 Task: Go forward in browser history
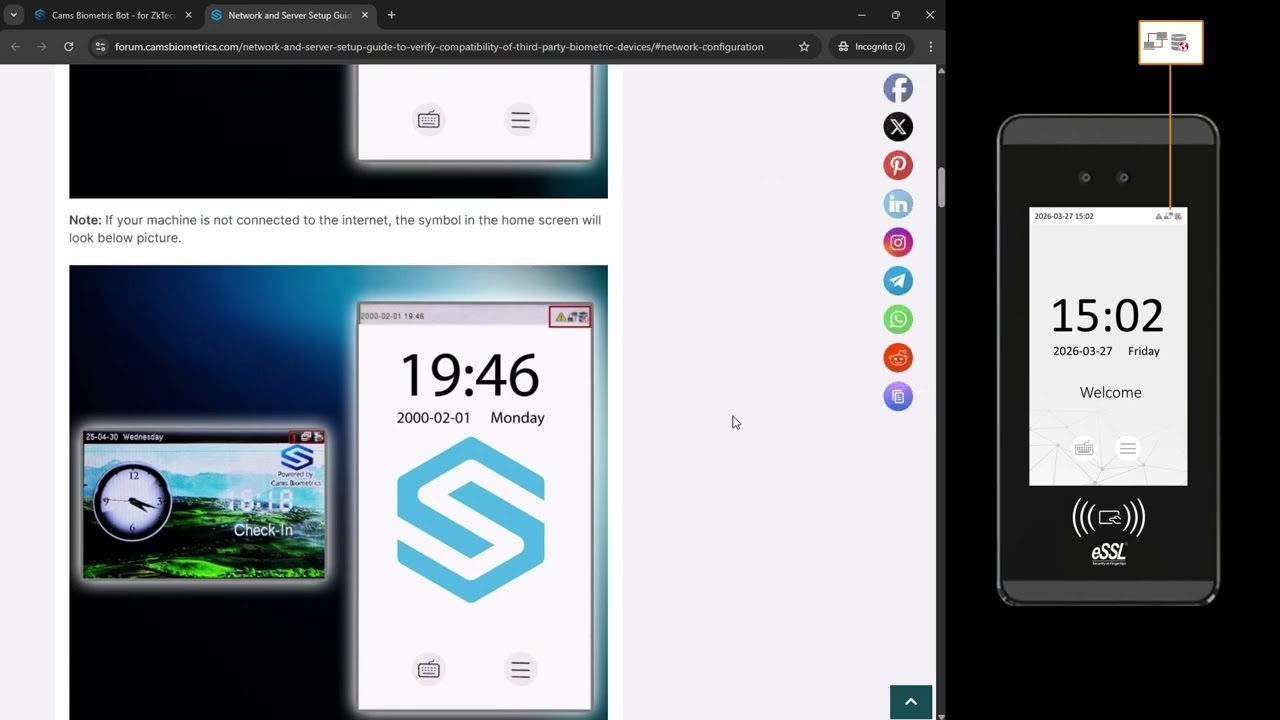pyautogui.click(x=41, y=46)
